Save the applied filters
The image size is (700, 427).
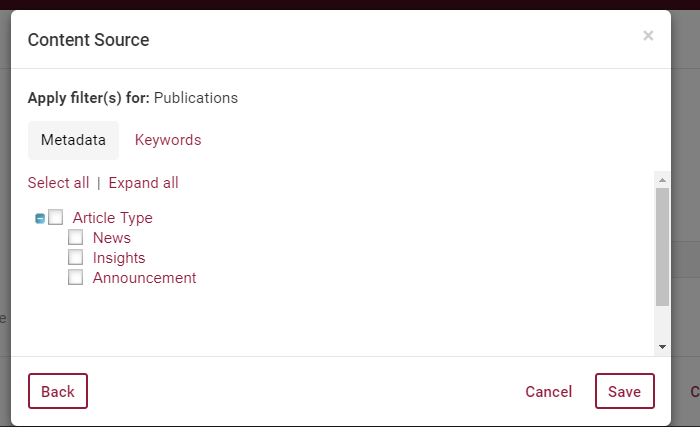(x=624, y=391)
